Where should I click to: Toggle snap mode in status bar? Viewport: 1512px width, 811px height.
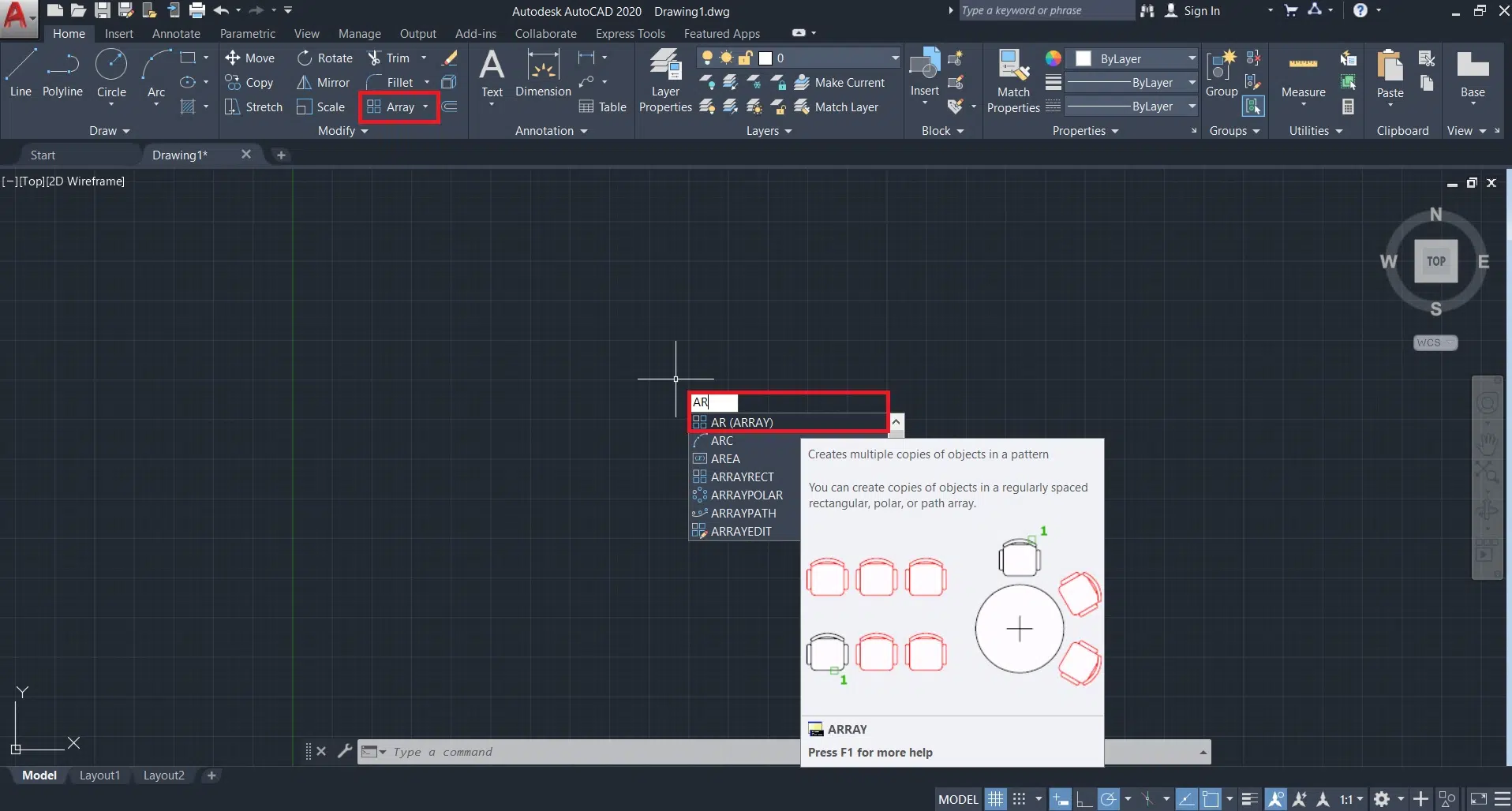[1020, 799]
